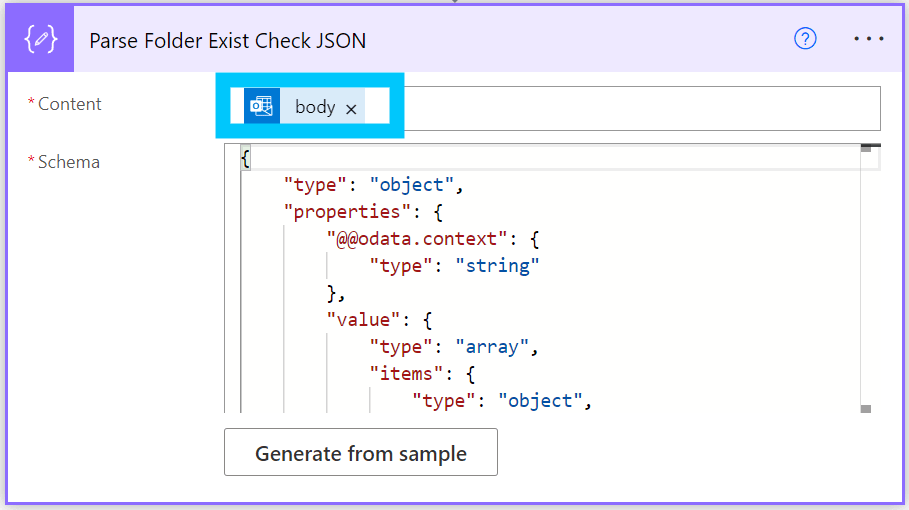Click the schema editor vertical scrollbar
The height and width of the screenshot is (510, 909).
pos(866,280)
